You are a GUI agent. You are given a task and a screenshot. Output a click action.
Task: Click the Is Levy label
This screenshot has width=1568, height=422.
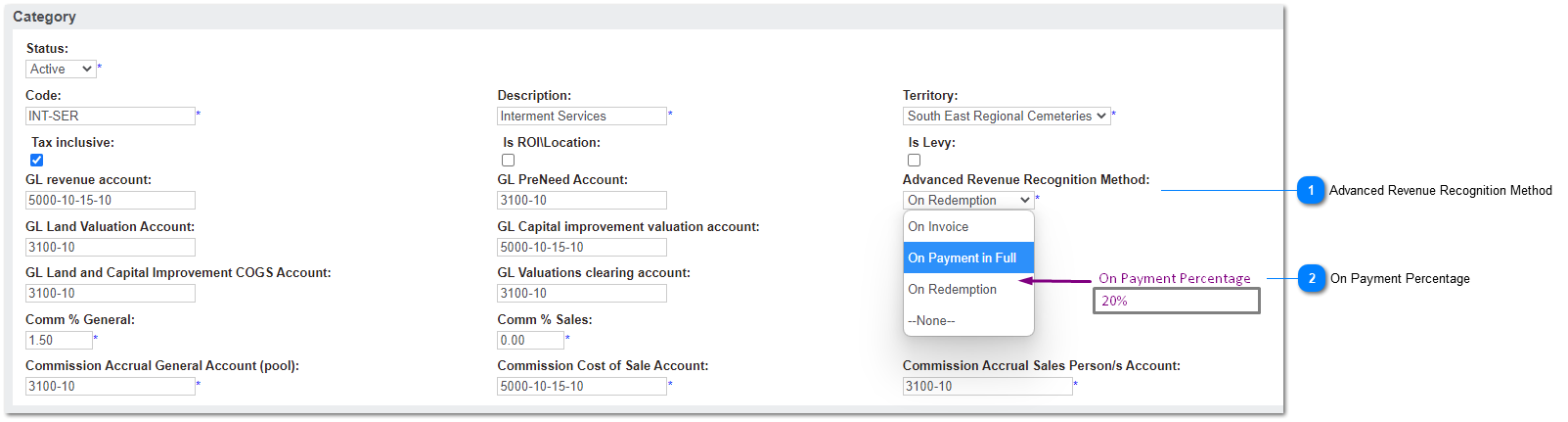click(931, 142)
